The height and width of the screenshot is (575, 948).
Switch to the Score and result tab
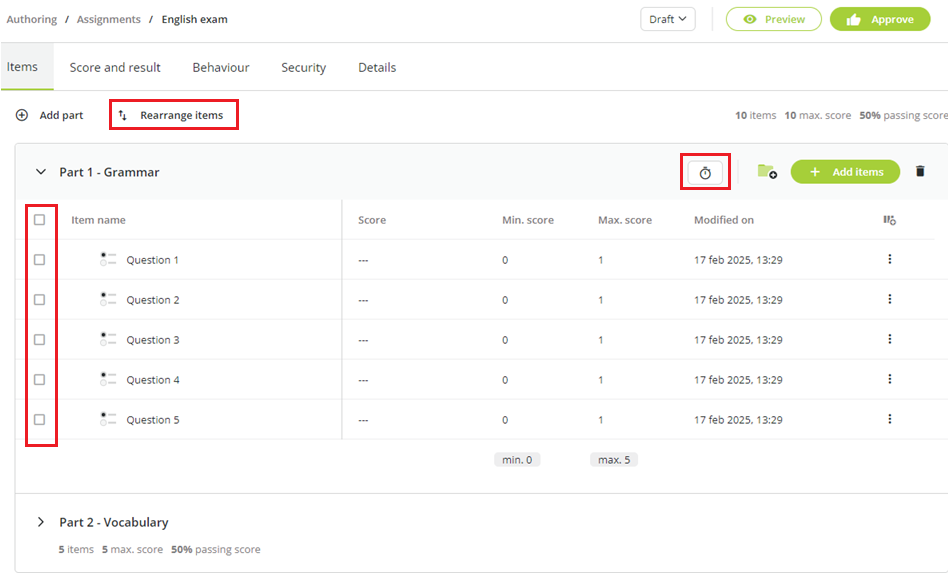coord(115,68)
